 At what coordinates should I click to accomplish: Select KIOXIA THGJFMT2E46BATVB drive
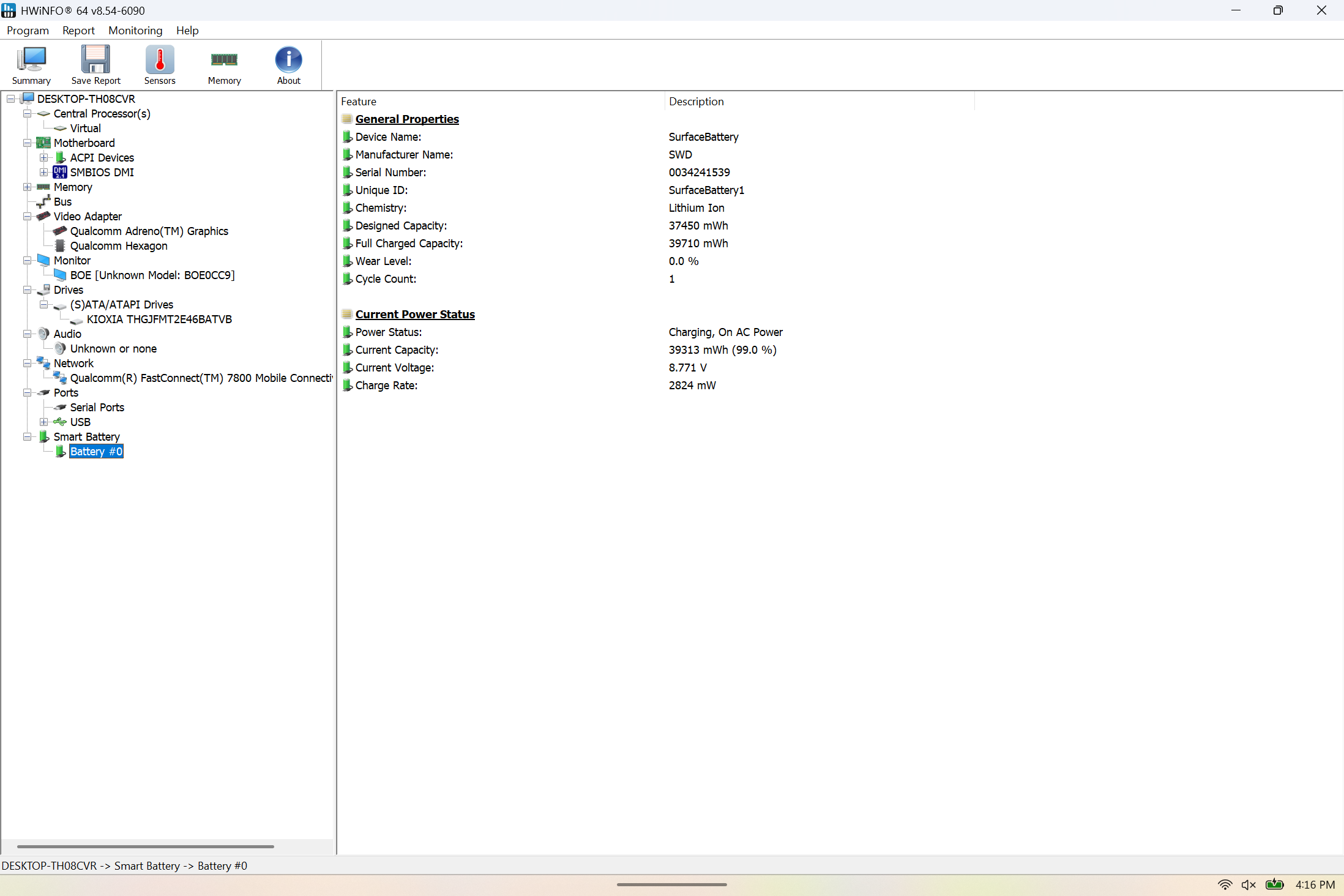(159, 319)
